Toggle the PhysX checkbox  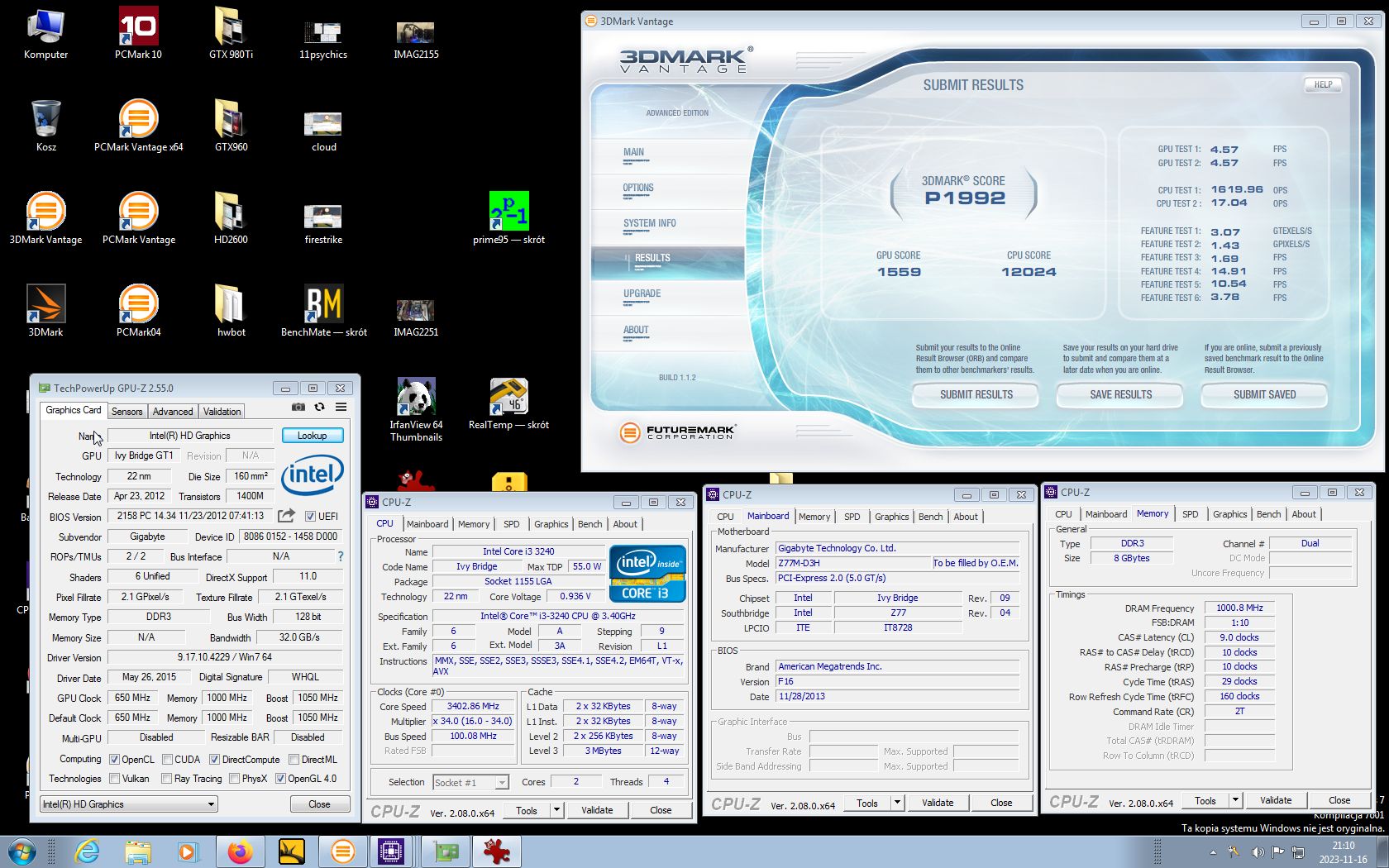(x=234, y=778)
